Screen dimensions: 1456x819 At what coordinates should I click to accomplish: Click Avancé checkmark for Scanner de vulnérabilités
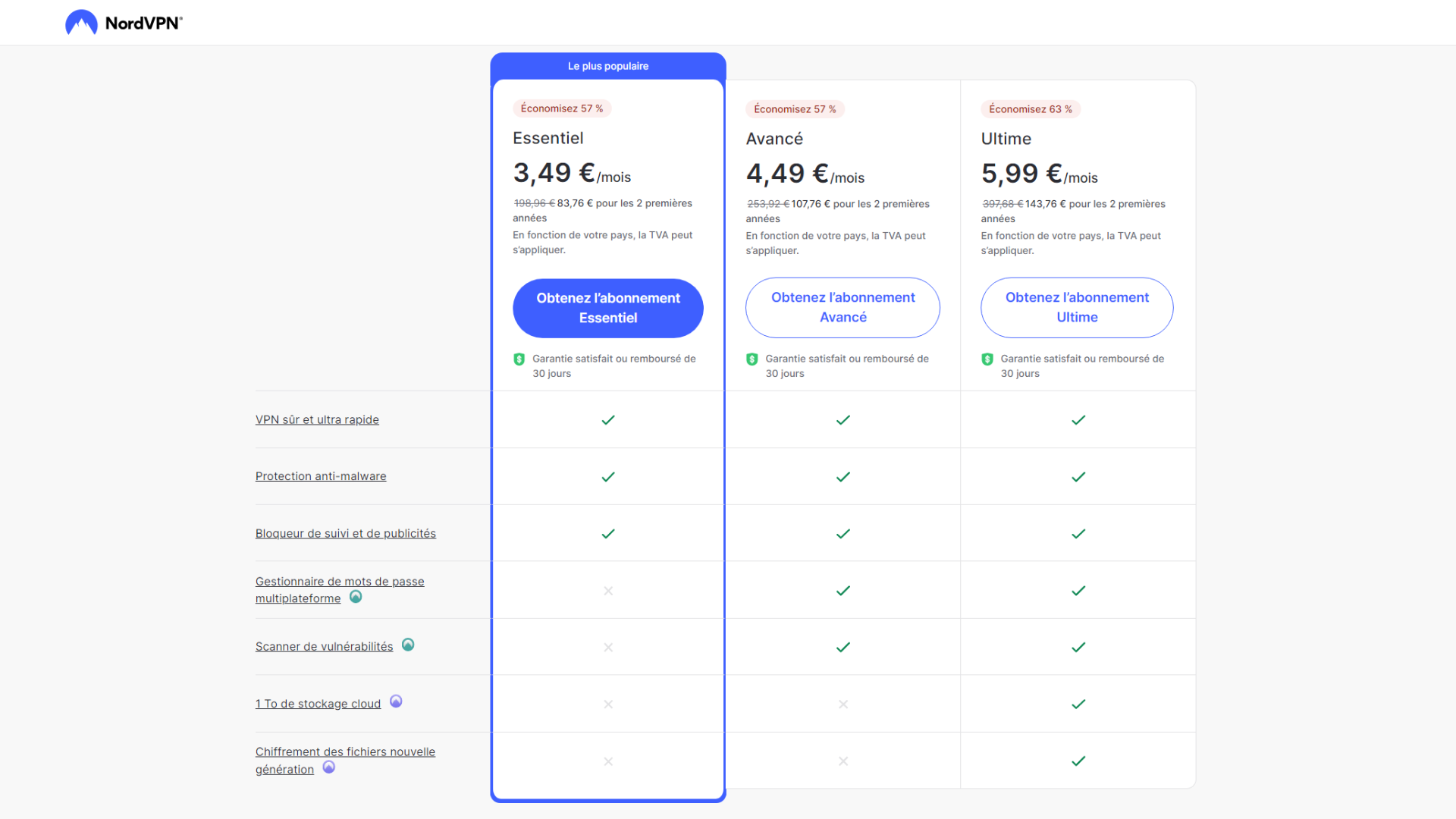pyautogui.click(x=843, y=648)
